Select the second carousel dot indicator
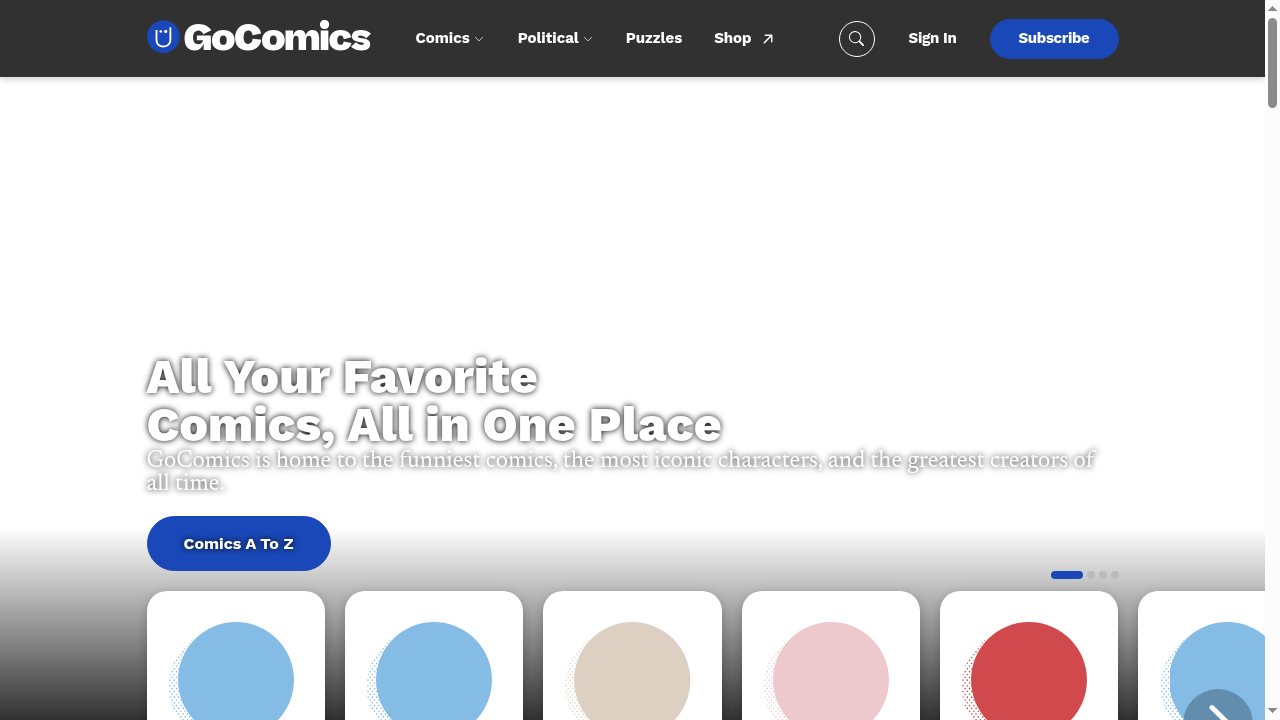Viewport: 1280px width, 720px height. tap(1090, 575)
